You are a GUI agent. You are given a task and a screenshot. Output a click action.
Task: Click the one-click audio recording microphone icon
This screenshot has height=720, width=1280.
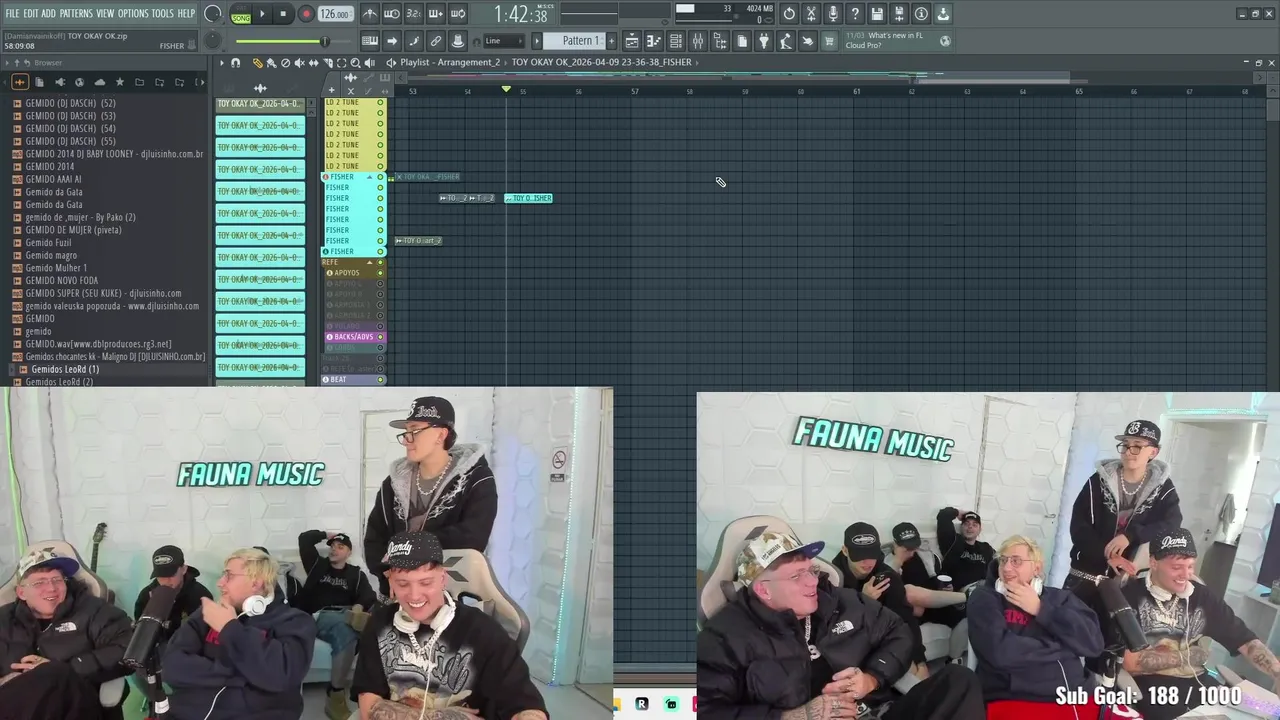pos(833,14)
